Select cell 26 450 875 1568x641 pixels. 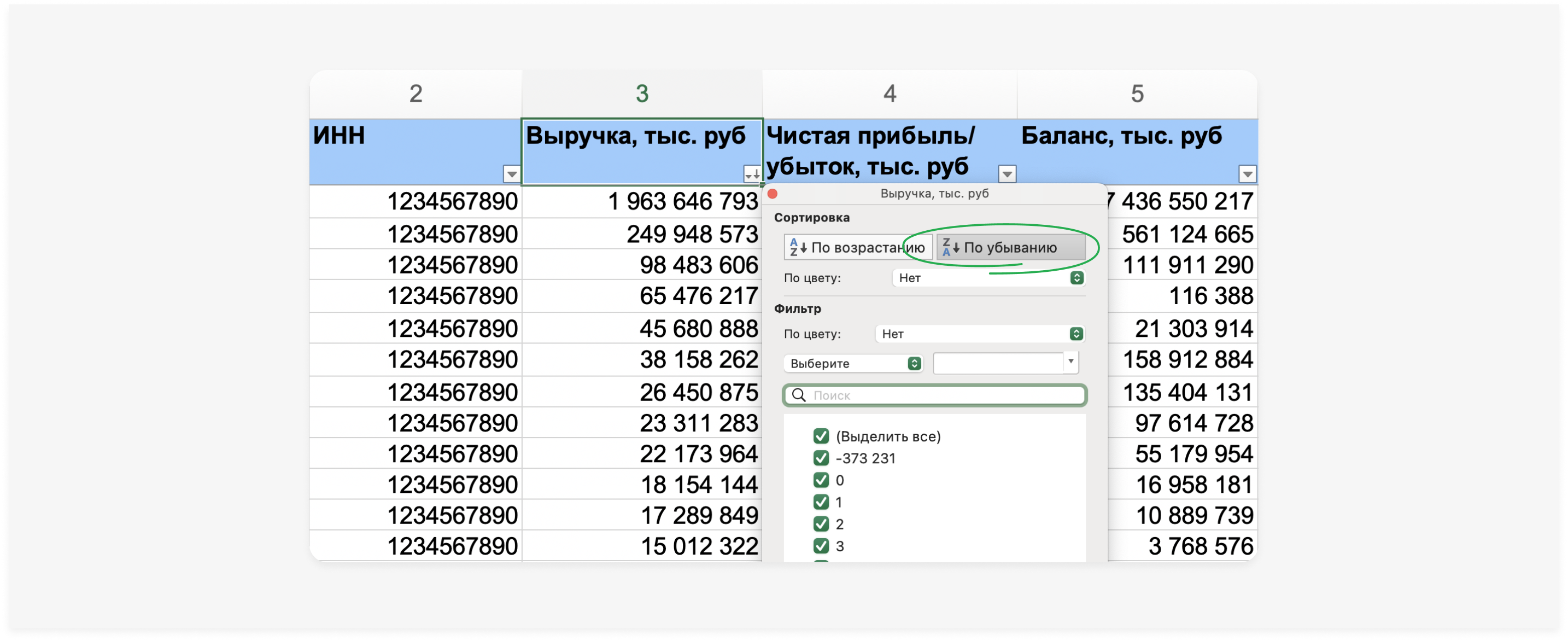click(642, 392)
